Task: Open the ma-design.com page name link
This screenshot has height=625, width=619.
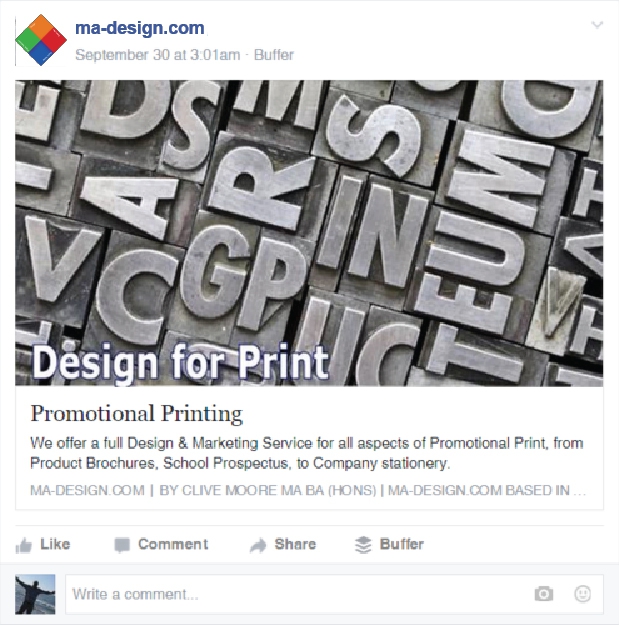Action: point(139,28)
